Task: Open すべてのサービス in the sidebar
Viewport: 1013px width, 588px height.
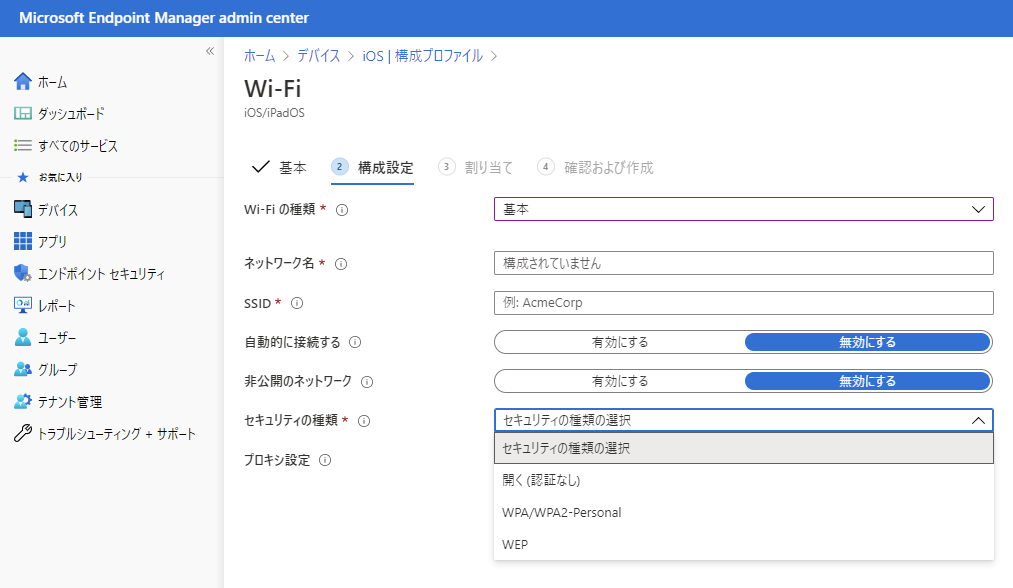Action: click(78, 145)
